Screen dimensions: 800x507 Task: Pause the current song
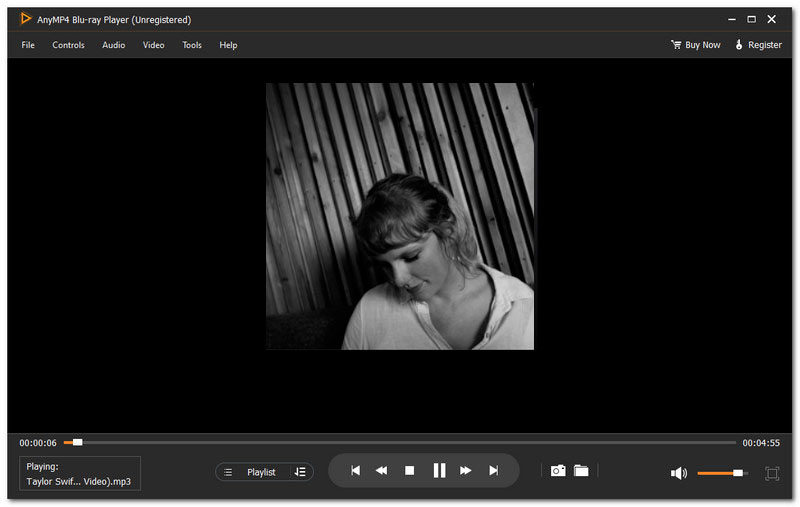pyautogui.click(x=439, y=470)
